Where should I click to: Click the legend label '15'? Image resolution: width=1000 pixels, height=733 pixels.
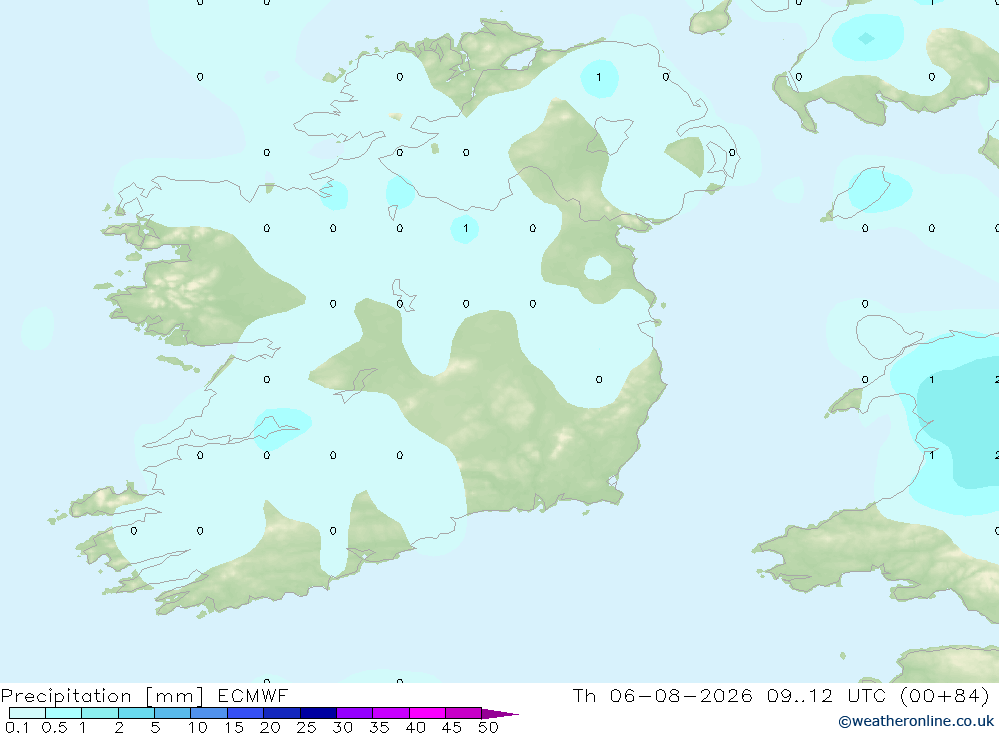(x=233, y=727)
